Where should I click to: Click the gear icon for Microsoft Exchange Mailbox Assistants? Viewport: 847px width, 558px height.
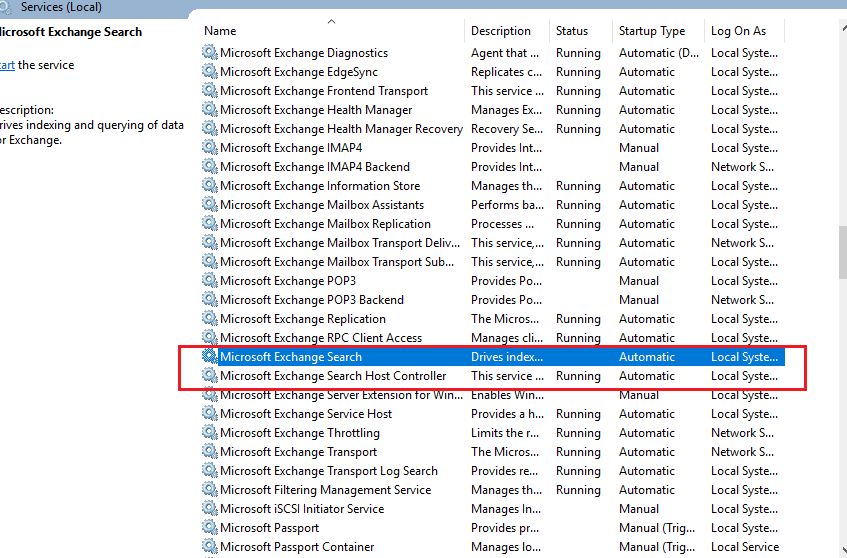pos(210,204)
